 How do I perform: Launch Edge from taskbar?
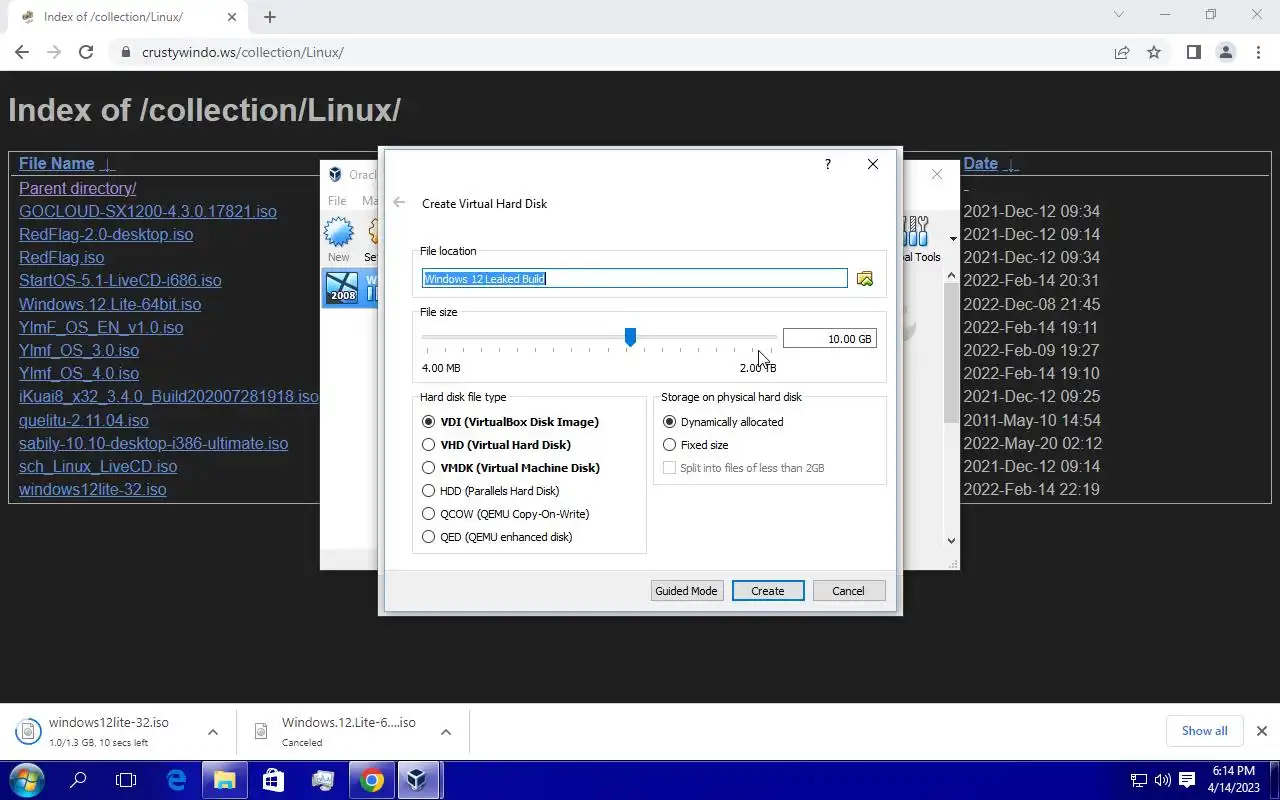click(x=176, y=780)
